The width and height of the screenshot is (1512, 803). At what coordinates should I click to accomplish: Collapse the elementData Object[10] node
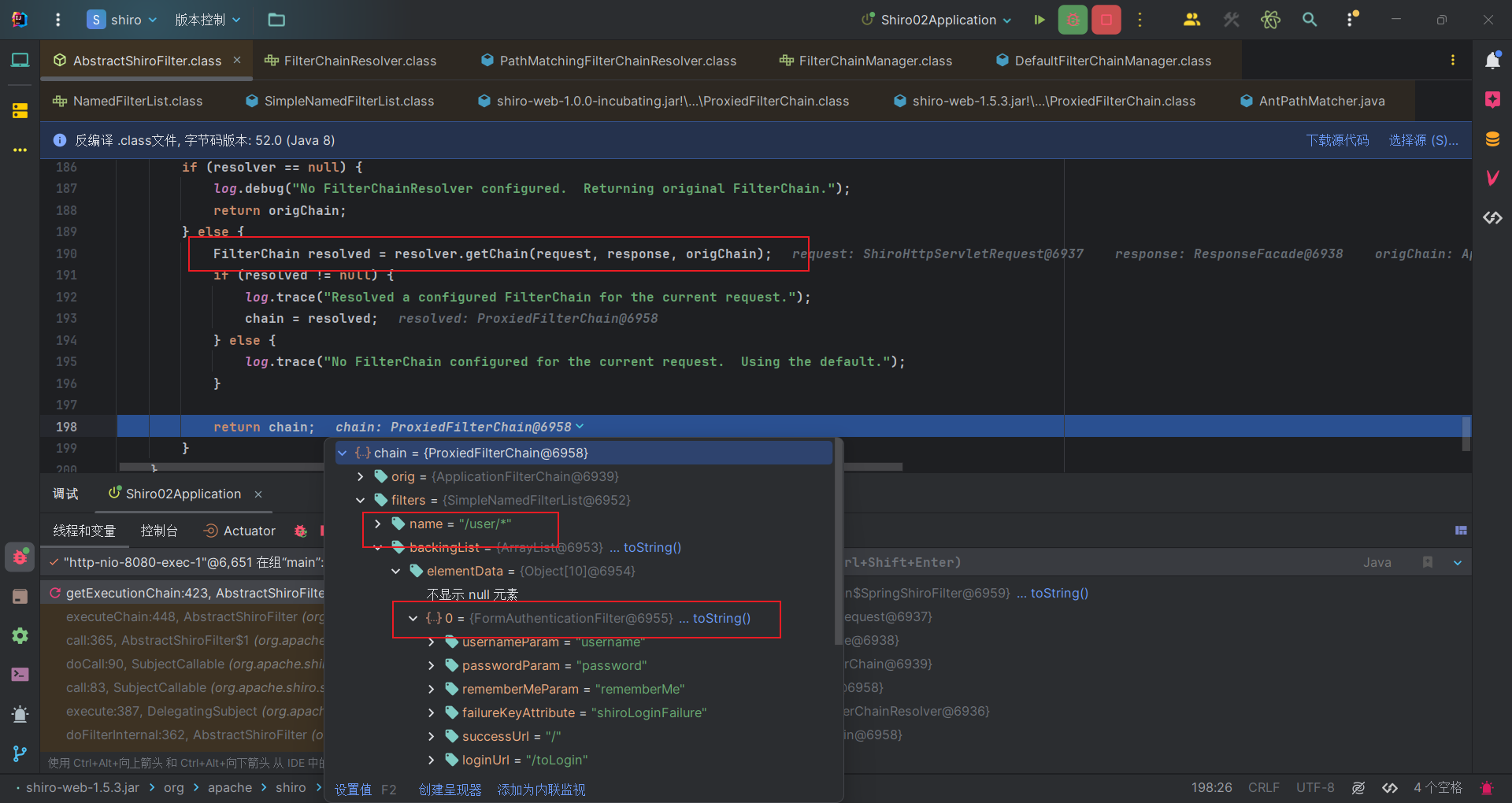395,571
